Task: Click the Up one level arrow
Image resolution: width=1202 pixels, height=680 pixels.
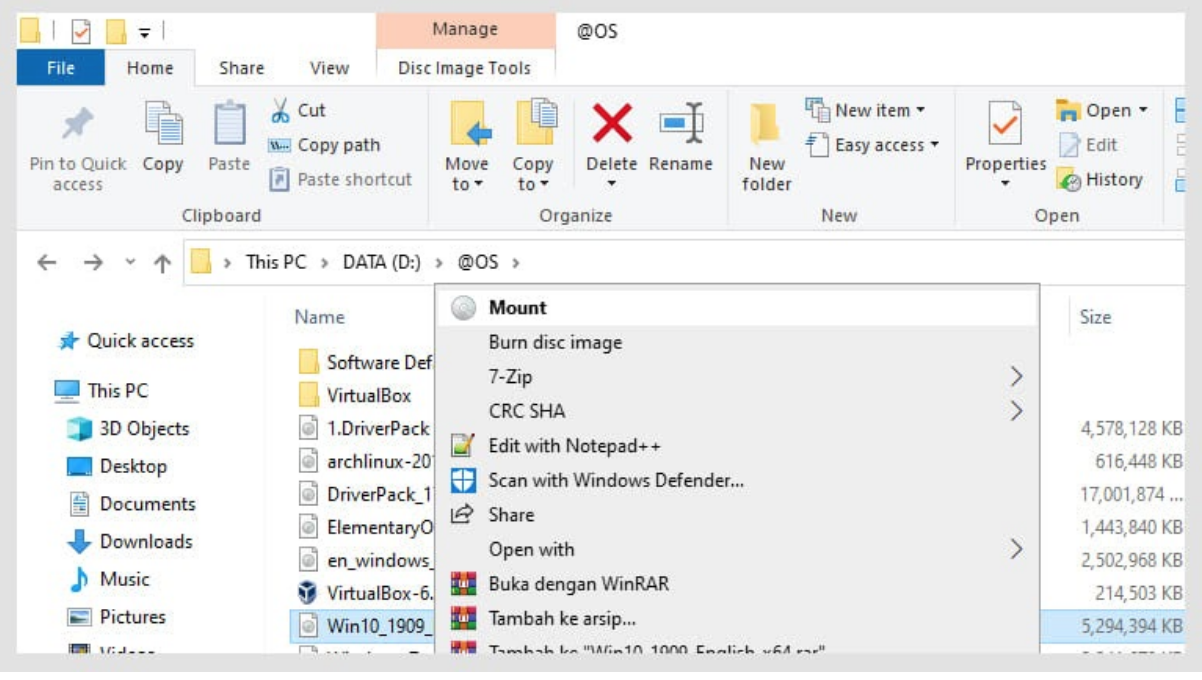Action: (x=162, y=263)
